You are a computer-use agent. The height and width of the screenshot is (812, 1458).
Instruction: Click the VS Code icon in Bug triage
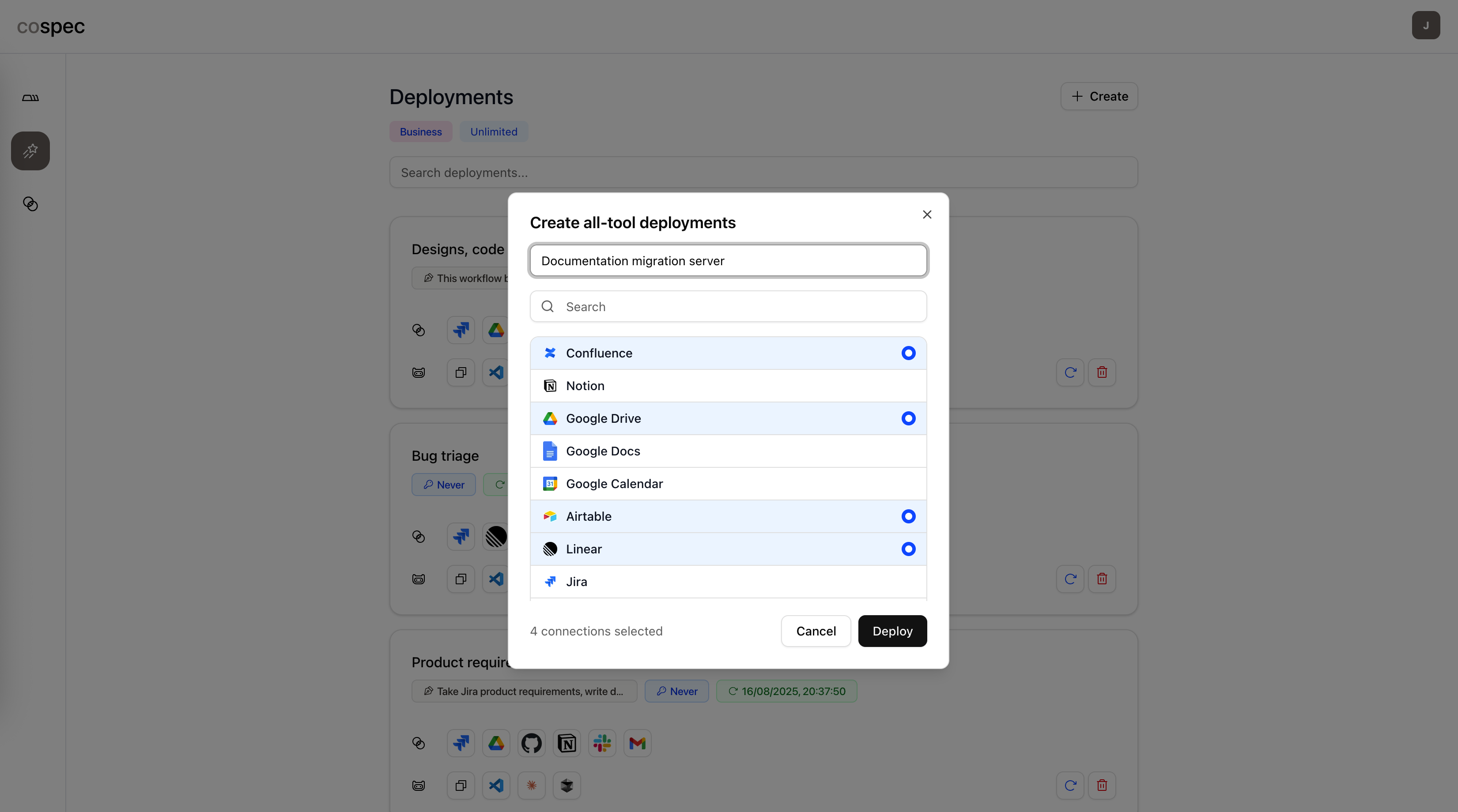(496, 579)
